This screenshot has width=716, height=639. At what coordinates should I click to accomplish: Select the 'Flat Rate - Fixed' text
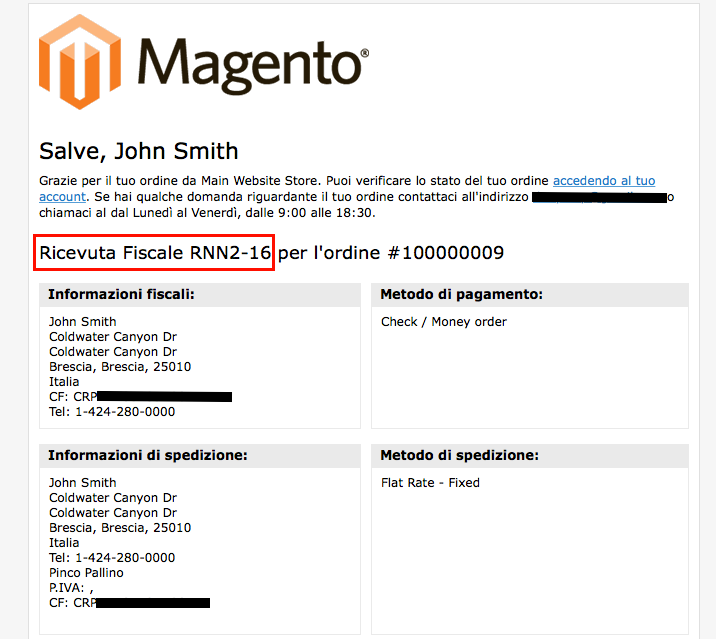pos(430,483)
